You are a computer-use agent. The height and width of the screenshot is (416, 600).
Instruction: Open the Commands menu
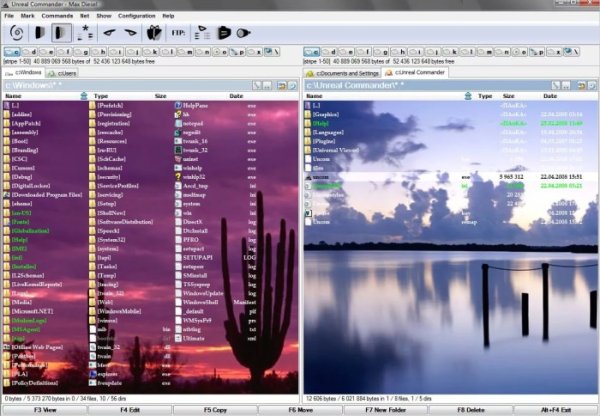click(x=57, y=16)
